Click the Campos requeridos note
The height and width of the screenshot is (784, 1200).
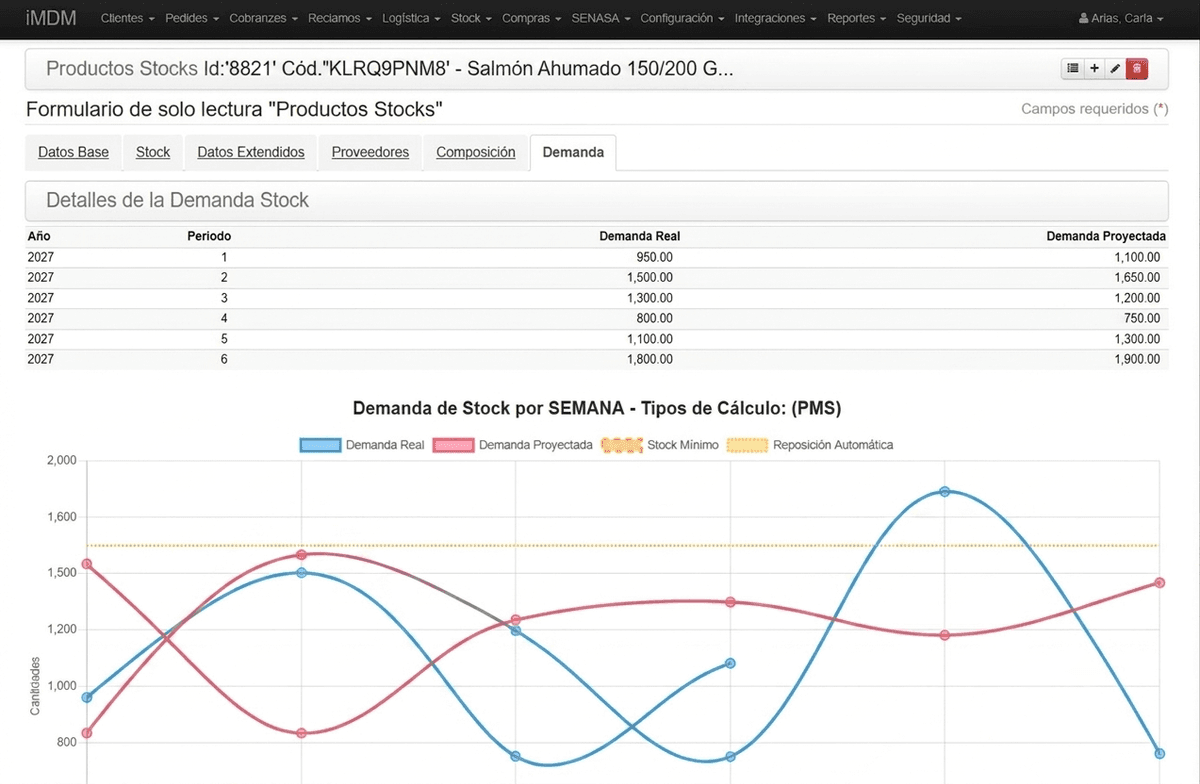(1095, 108)
